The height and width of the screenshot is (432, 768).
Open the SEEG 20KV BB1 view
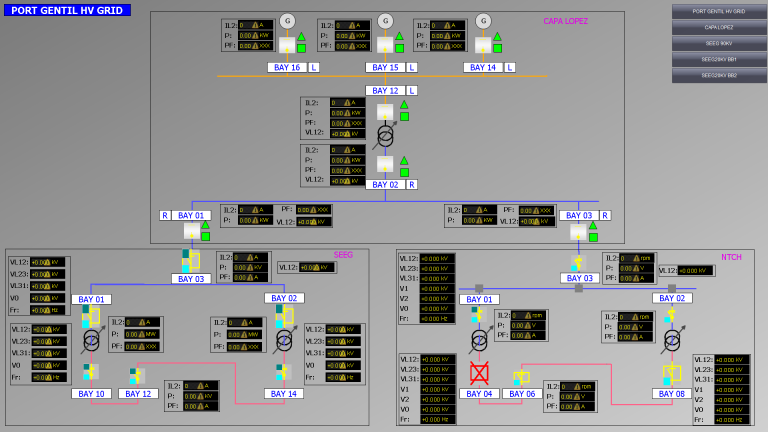718,59
